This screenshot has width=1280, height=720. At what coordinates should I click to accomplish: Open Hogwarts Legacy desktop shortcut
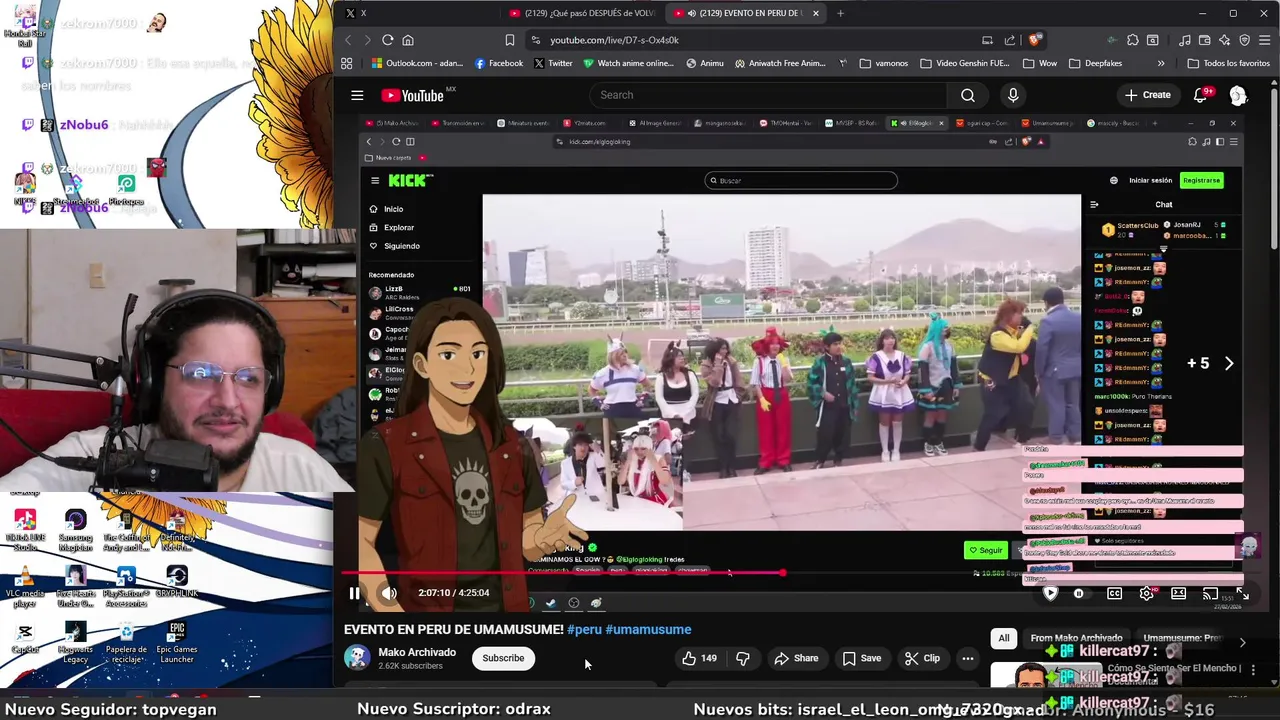point(75,642)
